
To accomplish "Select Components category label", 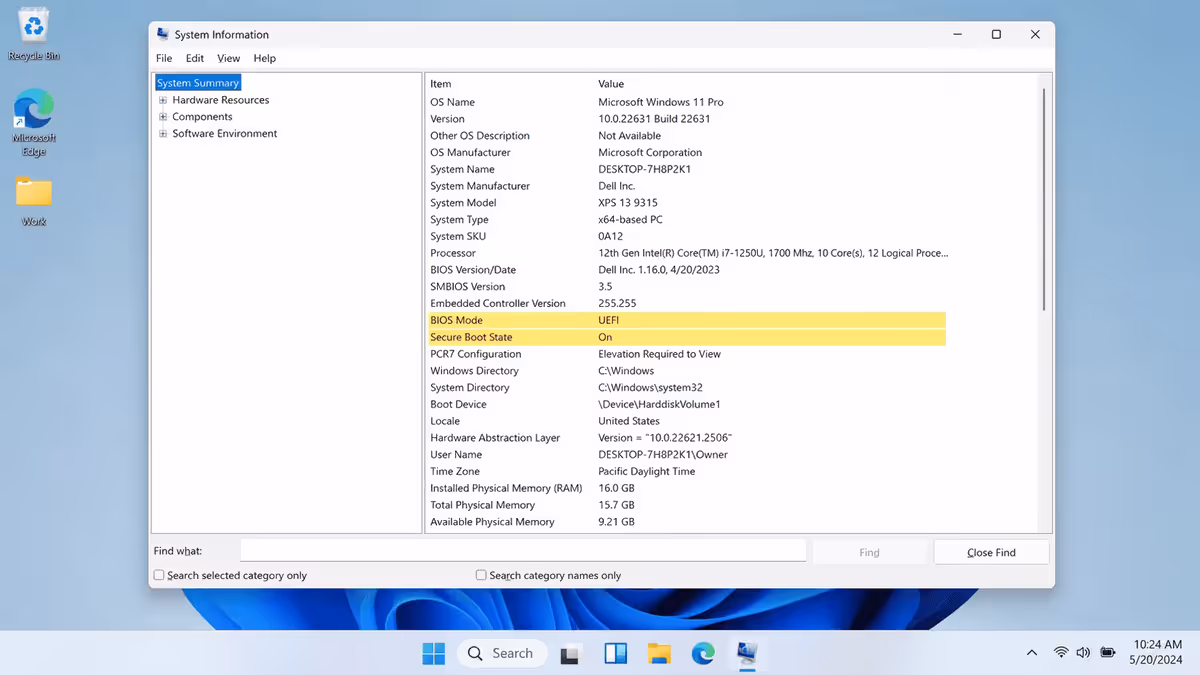I will 202,117.
